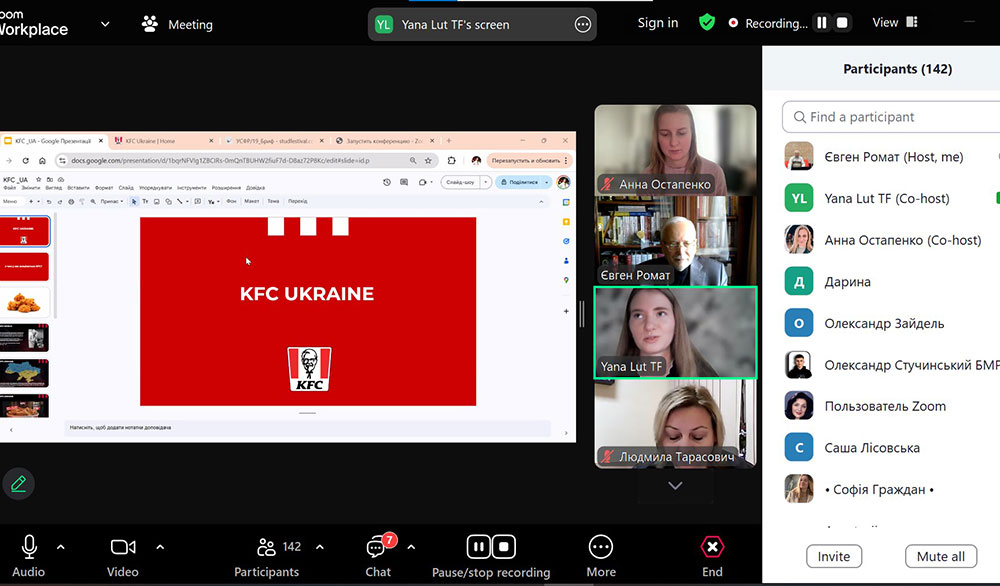This screenshot has height=586, width=1000.
Task: Expand the Chat options arrow
Action: (411, 547)
